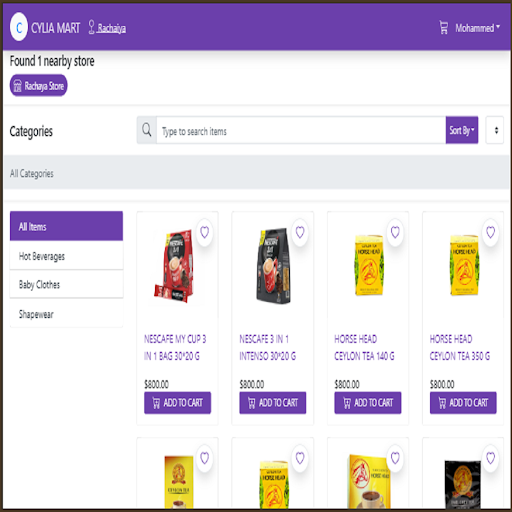The image size is (512, 512).
Task: Click 'Found 1 nearby store' heading
Action: pyautogui.click(x=52, y=61)
